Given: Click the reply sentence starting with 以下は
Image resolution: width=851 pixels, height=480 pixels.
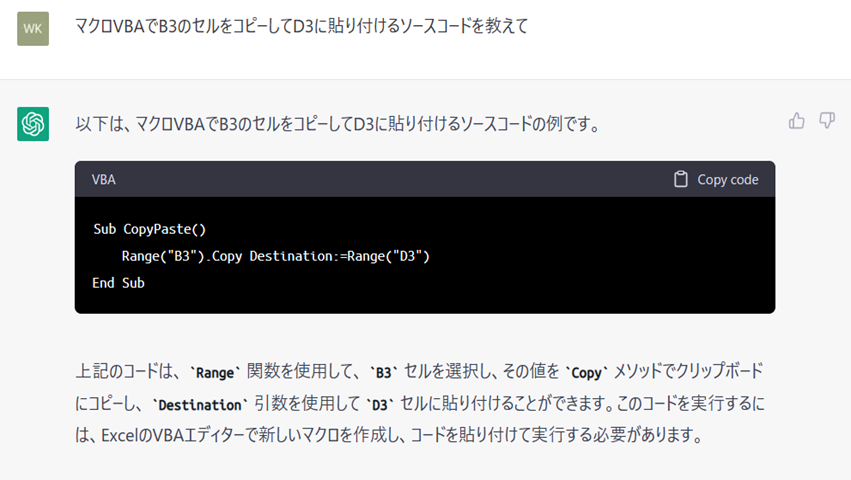Looking at the screenshot, I should point(338,124).
